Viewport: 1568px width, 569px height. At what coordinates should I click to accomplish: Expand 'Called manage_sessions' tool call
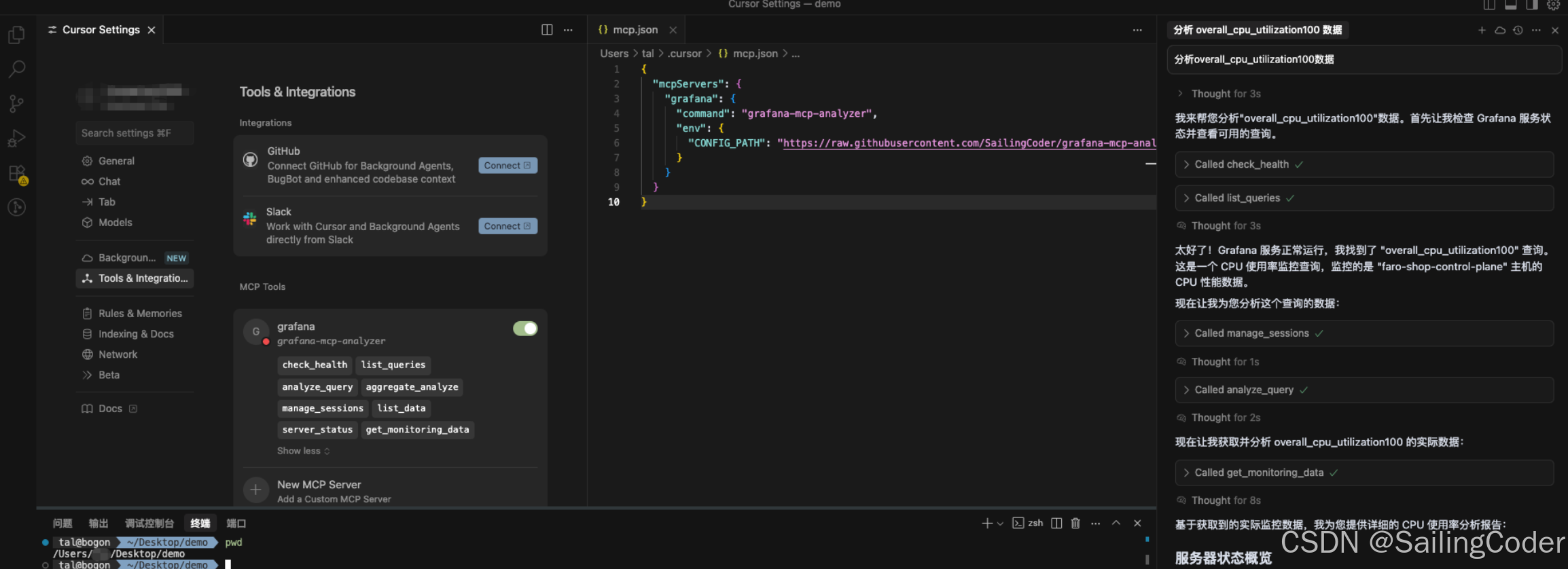1364,333
